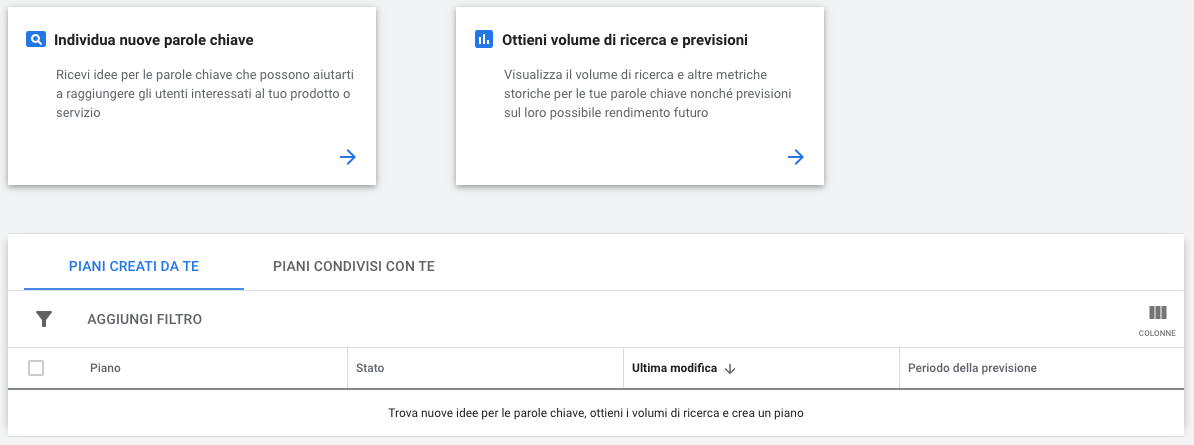Switch to Piani condivisi con te tab
The image size is (1194, 445).
click(354, 266)
